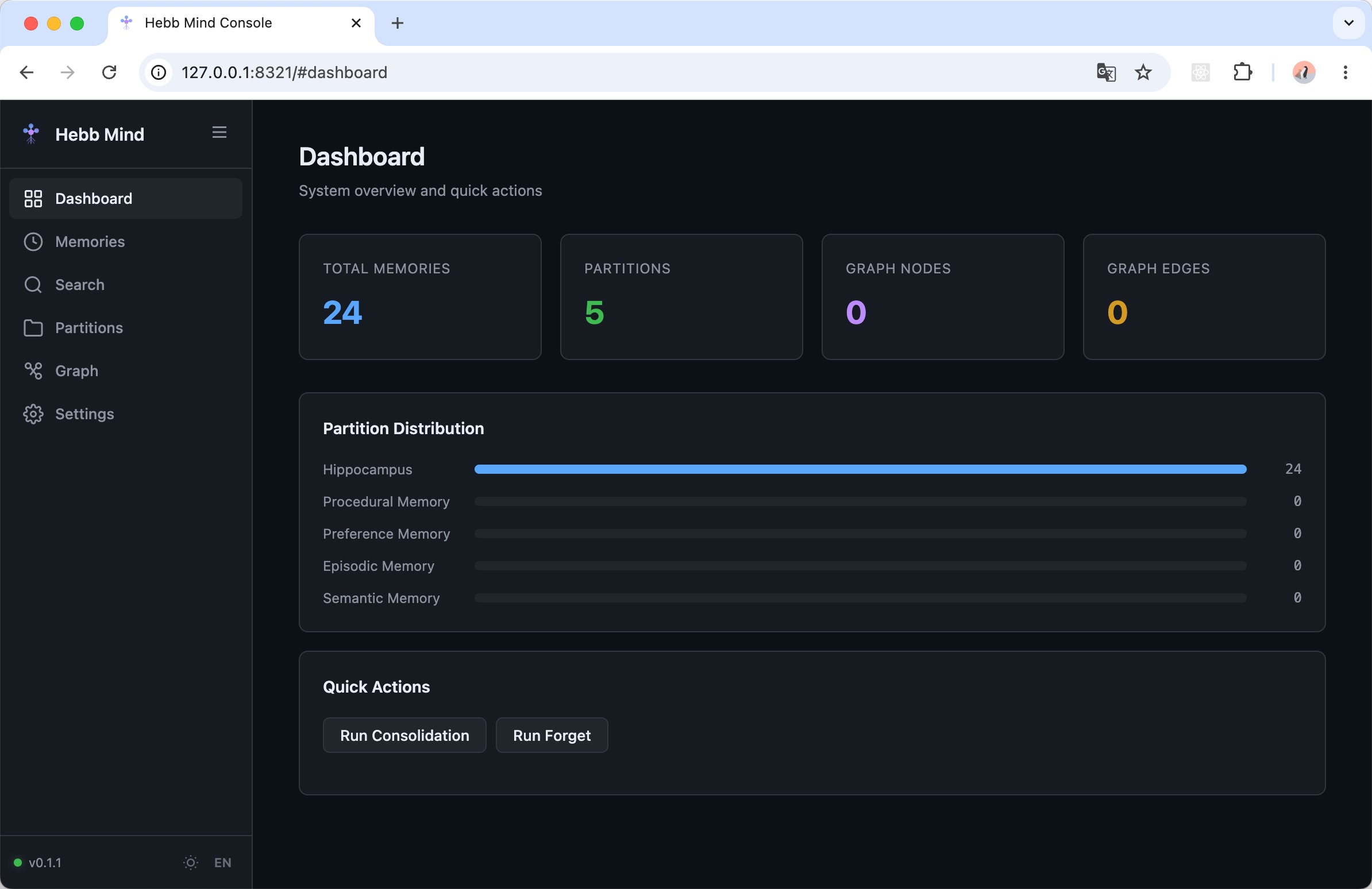Click the Total Memories card
This screenshot has height=889, width=1372.
click(419, 297)
